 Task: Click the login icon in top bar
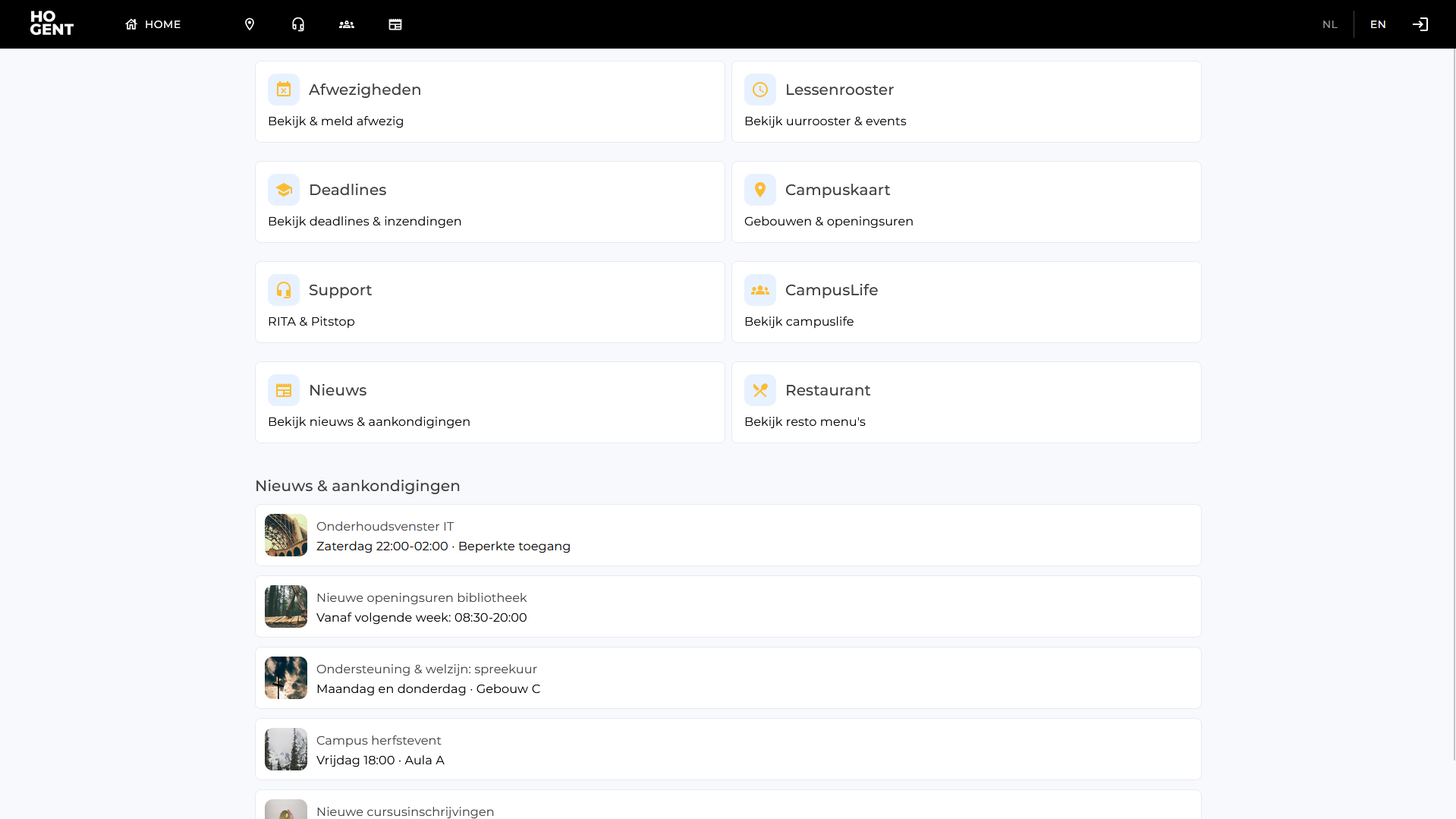[x=1420, y=24]
